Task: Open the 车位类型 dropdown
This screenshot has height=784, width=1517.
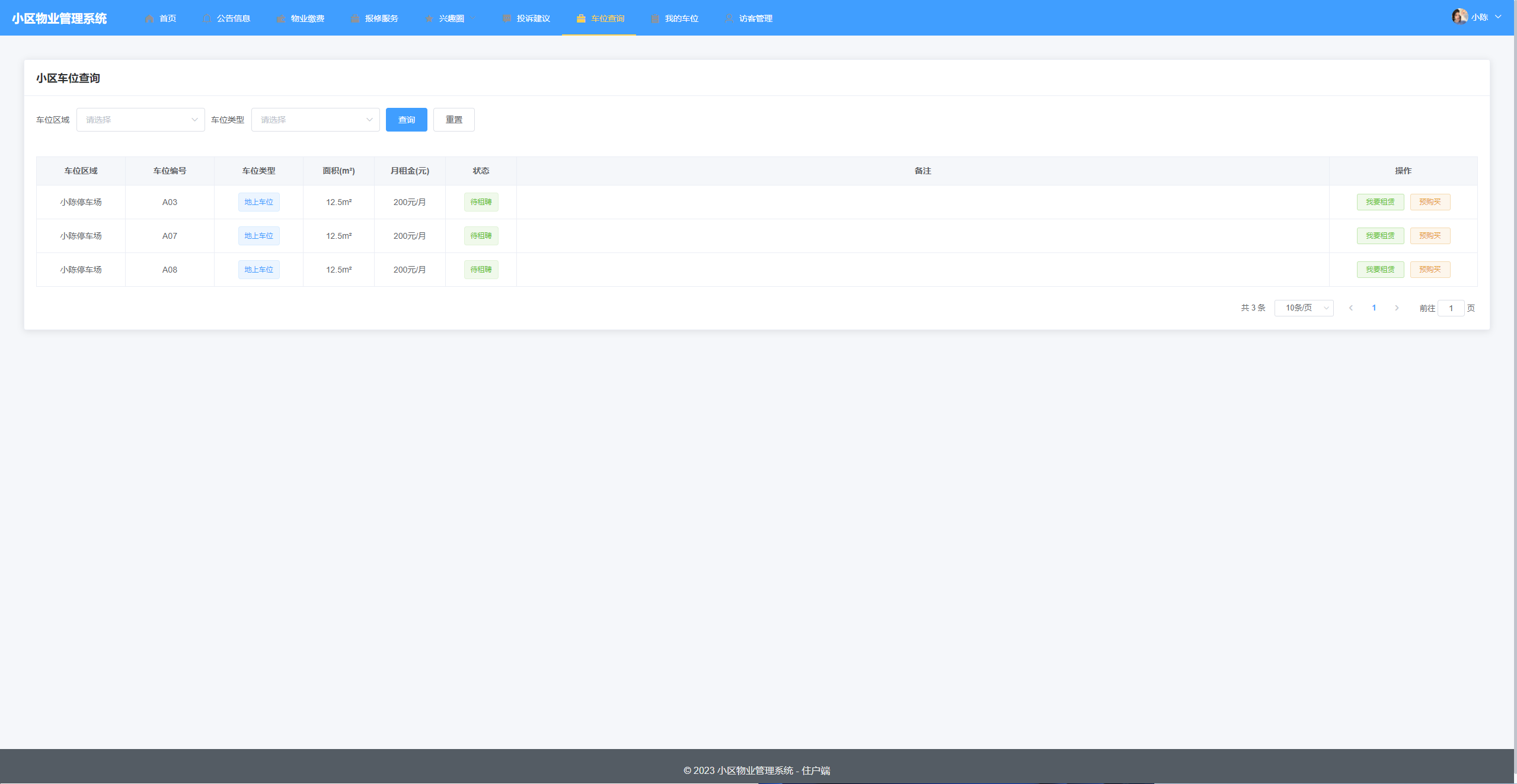Action: [315, 120]
